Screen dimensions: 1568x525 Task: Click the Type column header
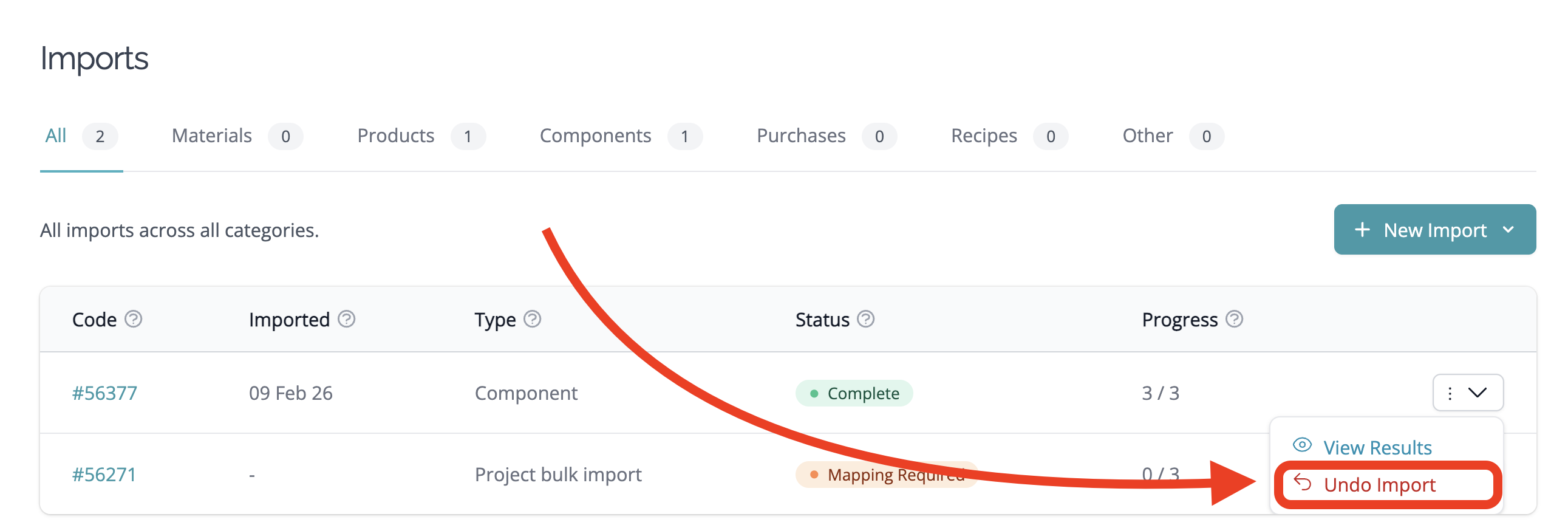(x=495, y=319)
